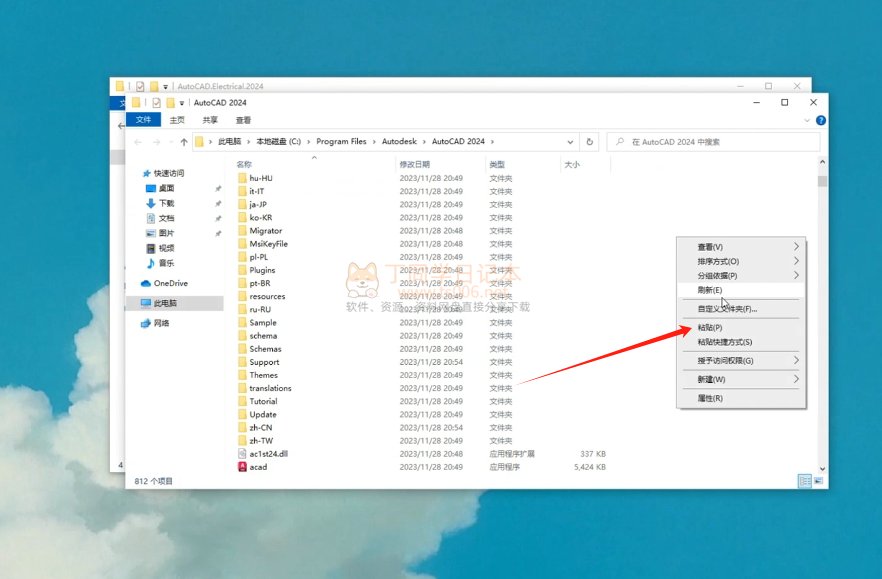This screenshot has height=579, width=882.
Task: Select the pt-BR folder
Action: pyautogui.click(x=260, y=283)
